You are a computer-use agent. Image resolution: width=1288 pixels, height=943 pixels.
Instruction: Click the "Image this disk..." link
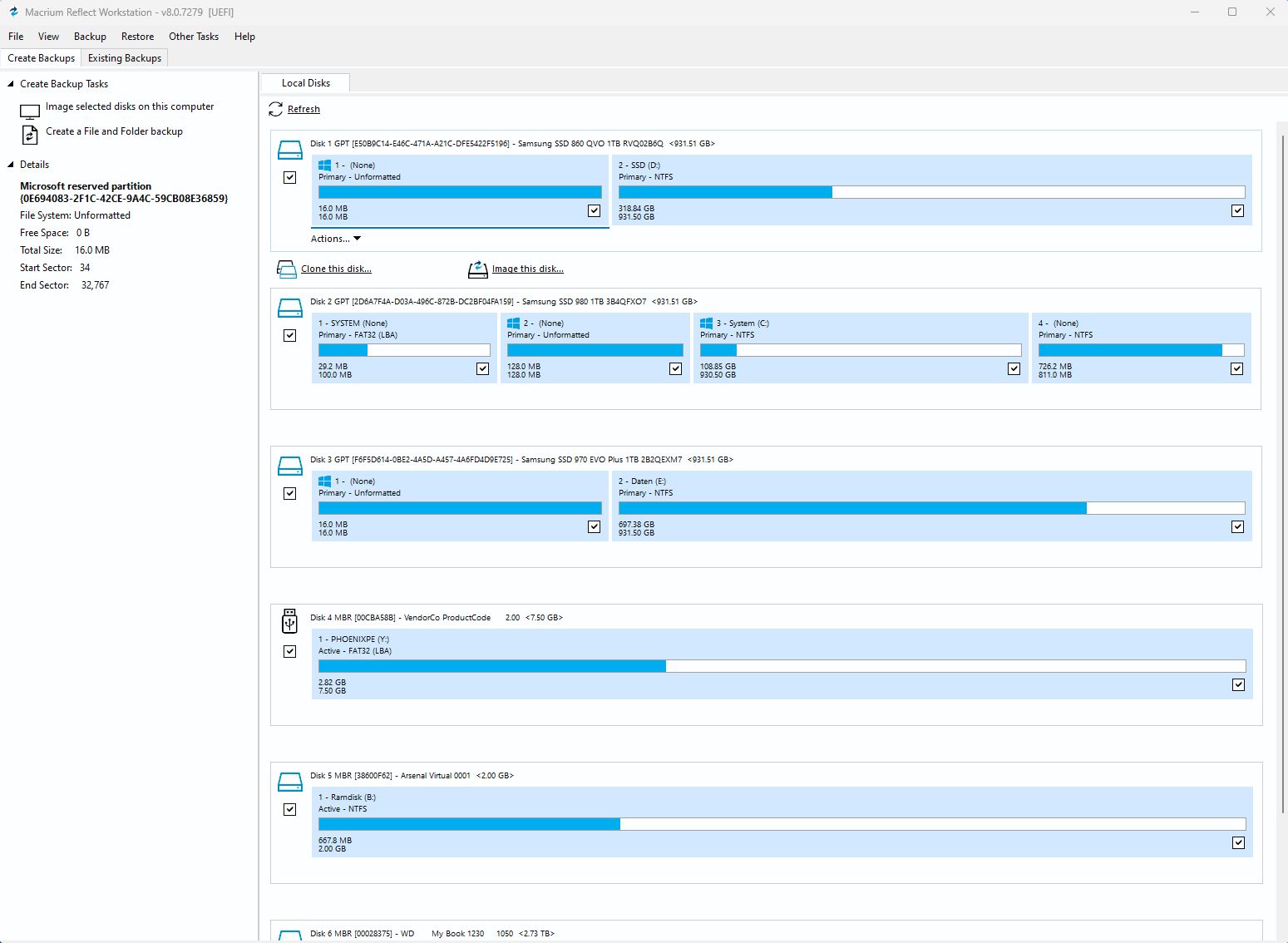click(527, 269)
